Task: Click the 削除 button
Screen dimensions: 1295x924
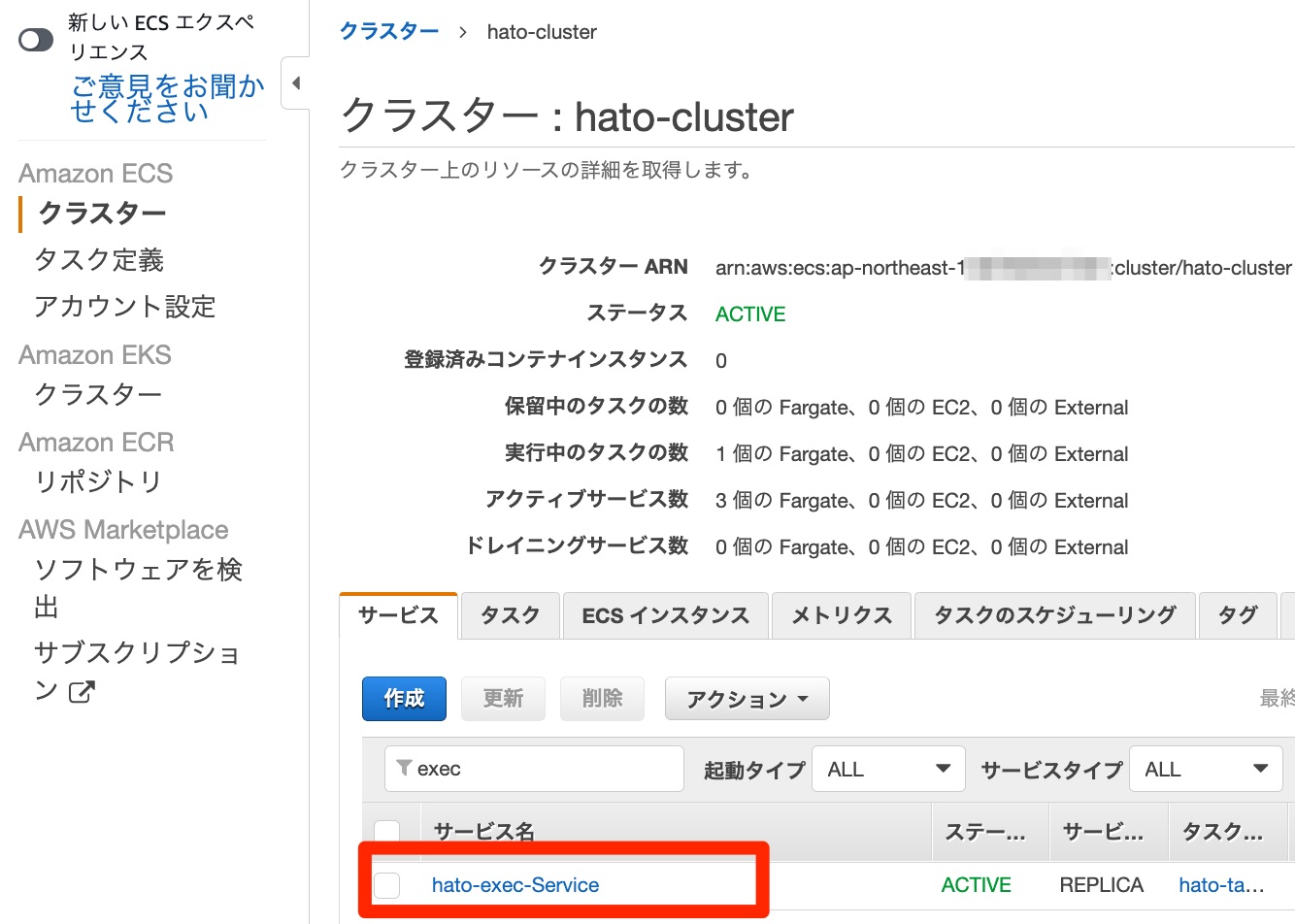Action: coord(602,698)
